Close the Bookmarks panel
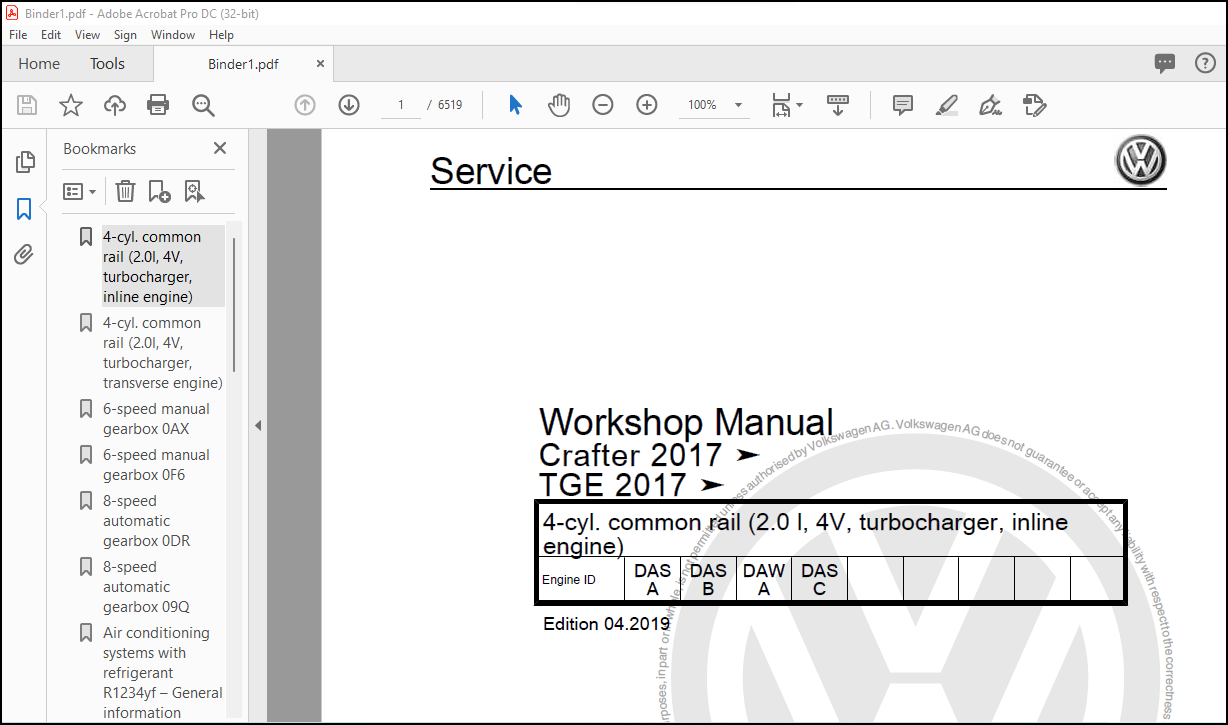 (220, 148)
